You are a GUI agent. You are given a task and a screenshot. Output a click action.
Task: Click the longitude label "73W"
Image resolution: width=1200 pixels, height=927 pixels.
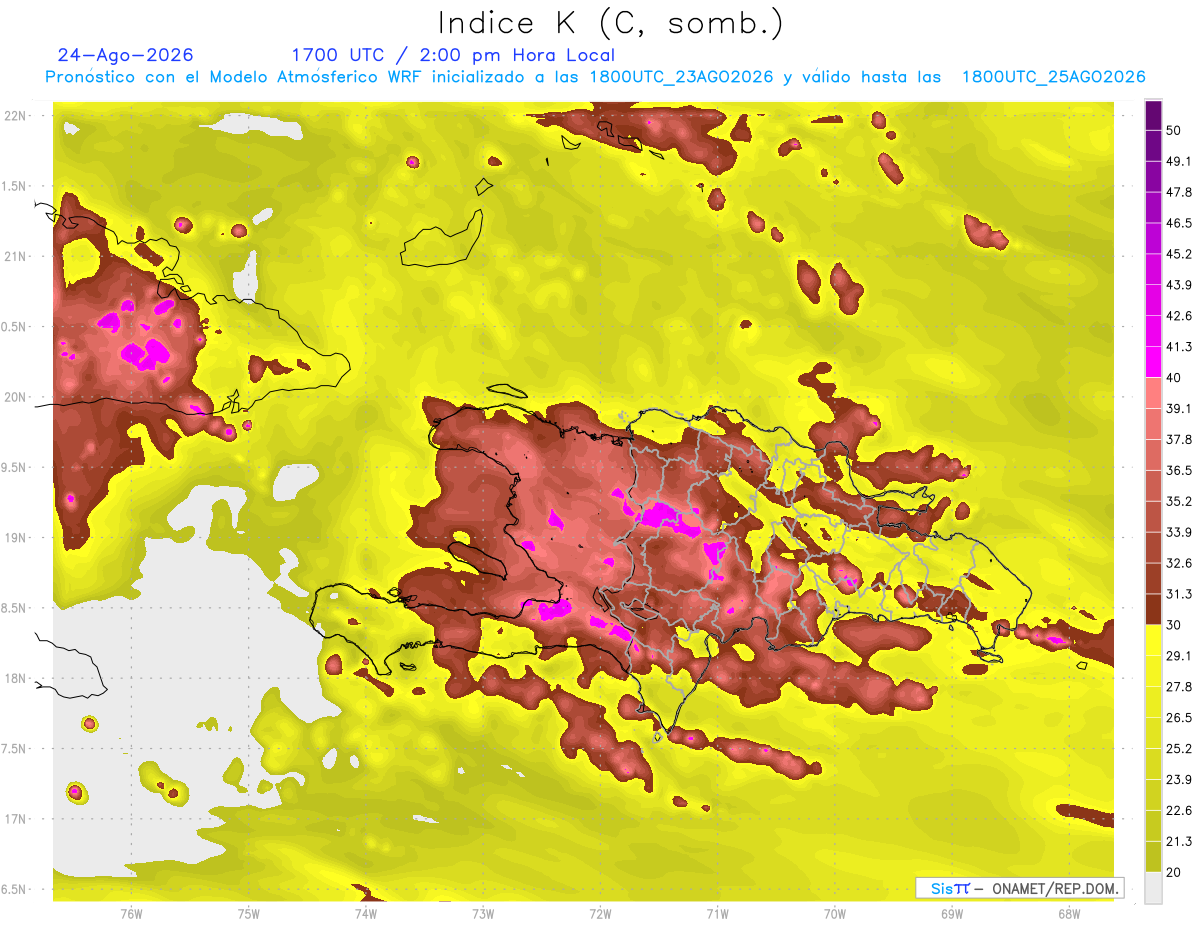tap(483, 913)
